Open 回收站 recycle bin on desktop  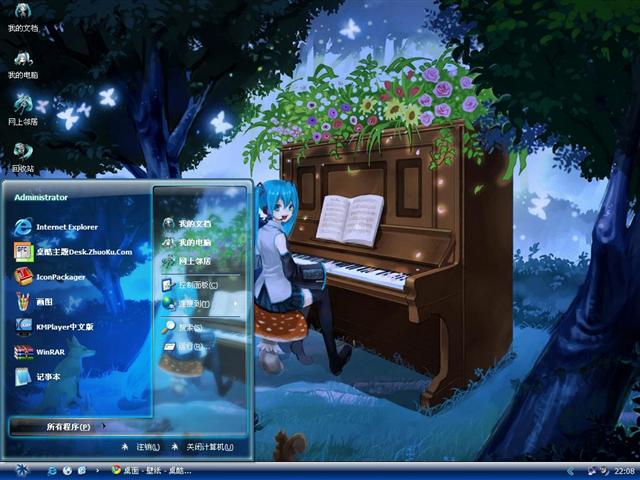[23, 157]
